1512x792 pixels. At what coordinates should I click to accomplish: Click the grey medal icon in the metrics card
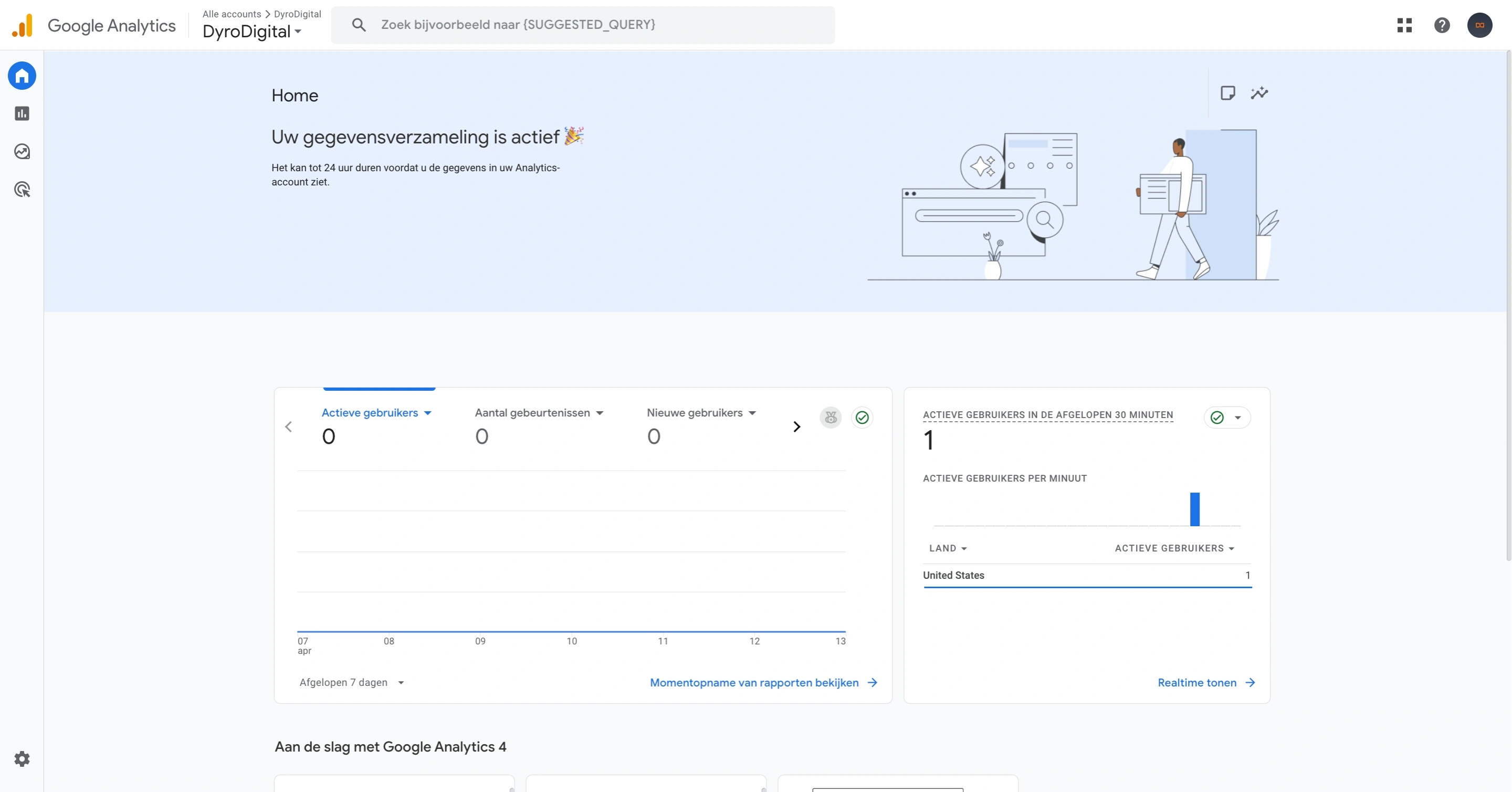[x=831, y=418]
